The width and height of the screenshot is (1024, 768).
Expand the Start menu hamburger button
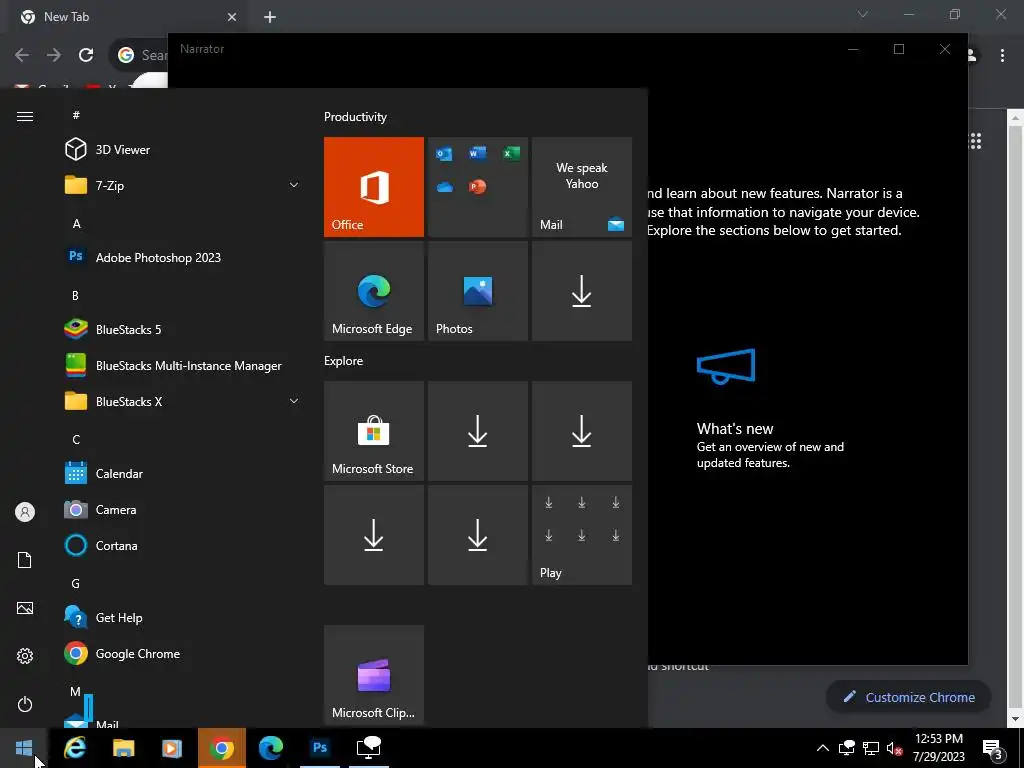25,116
